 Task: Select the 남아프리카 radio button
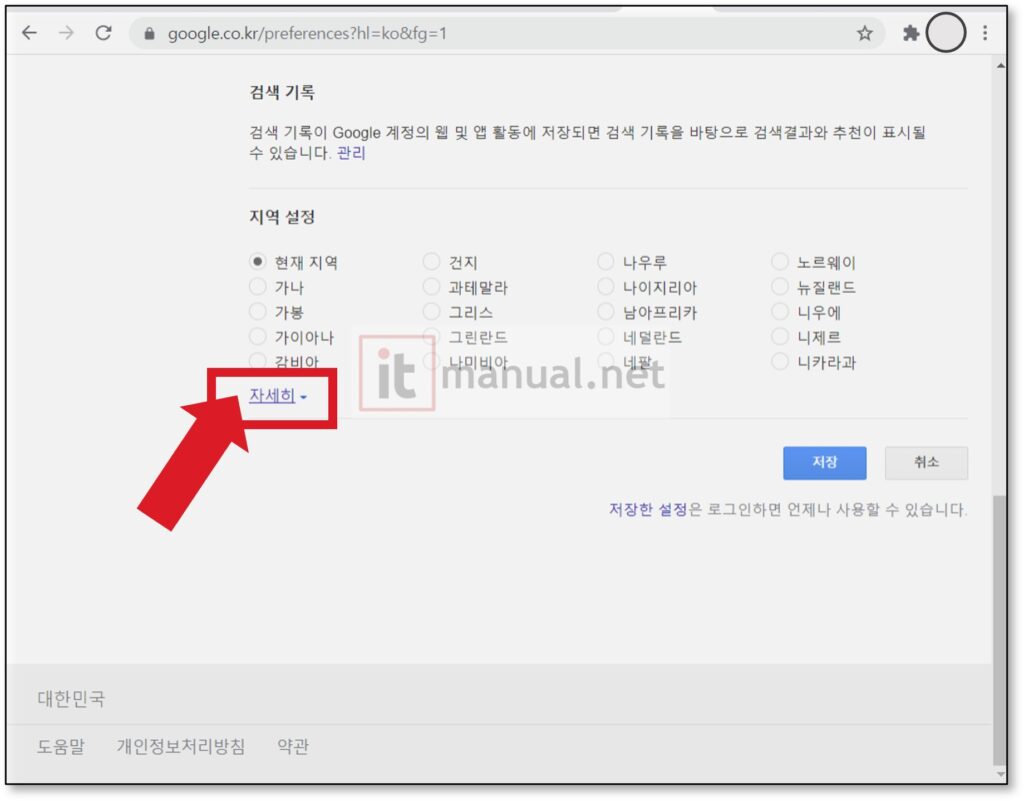(605, 311)
